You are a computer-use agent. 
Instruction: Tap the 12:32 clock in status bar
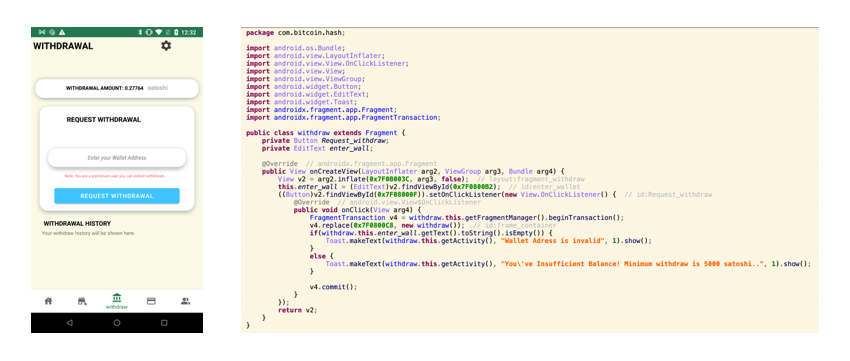click(189, 33)
